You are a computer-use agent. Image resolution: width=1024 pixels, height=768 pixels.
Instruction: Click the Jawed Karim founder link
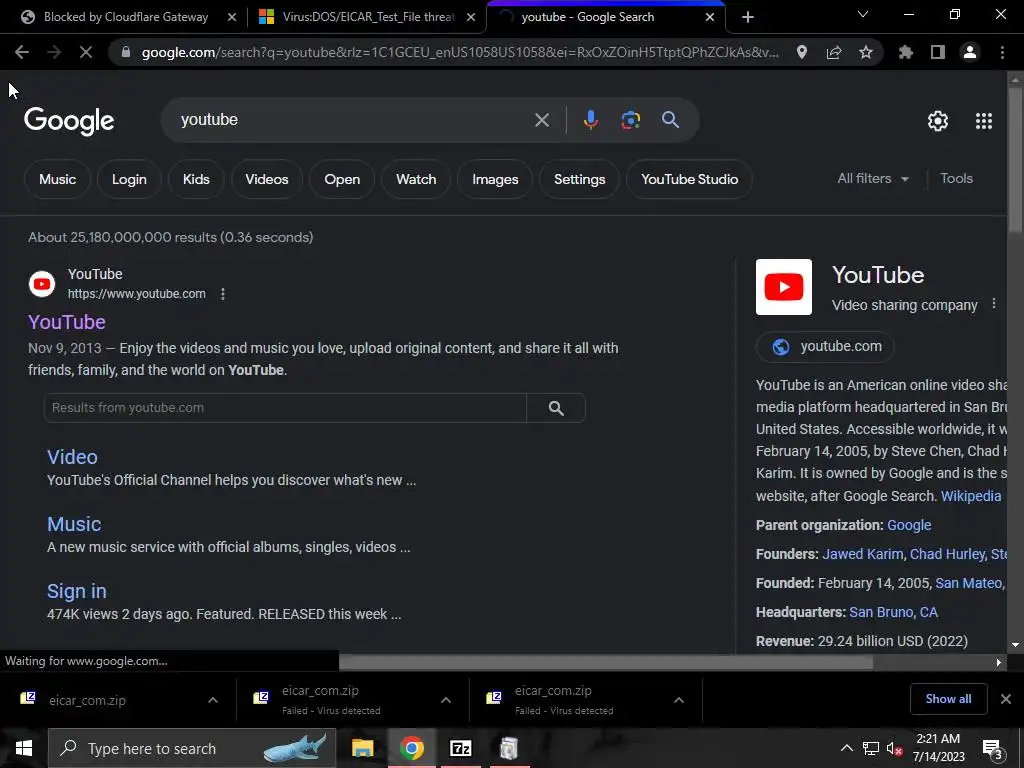[x=862, y=554]
